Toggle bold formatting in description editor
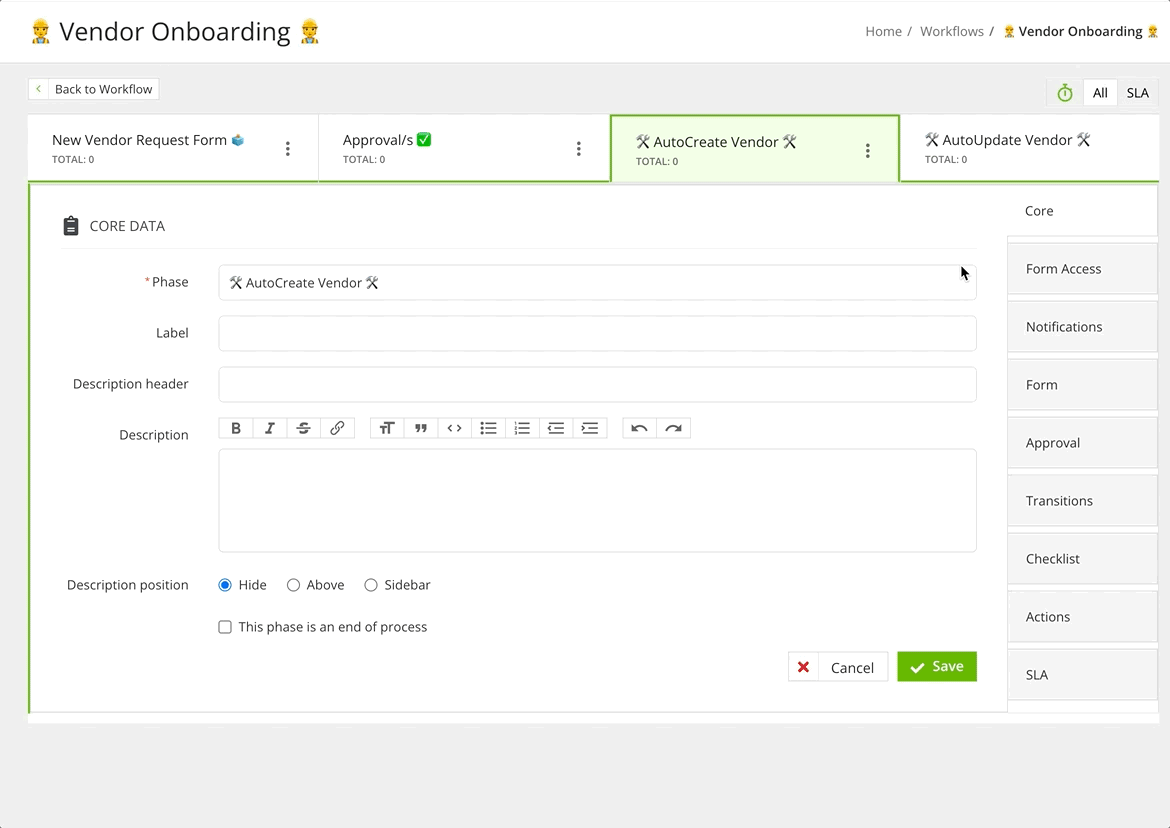The height and width of the screenshot is (828, 1170). (x=236, y=427)
